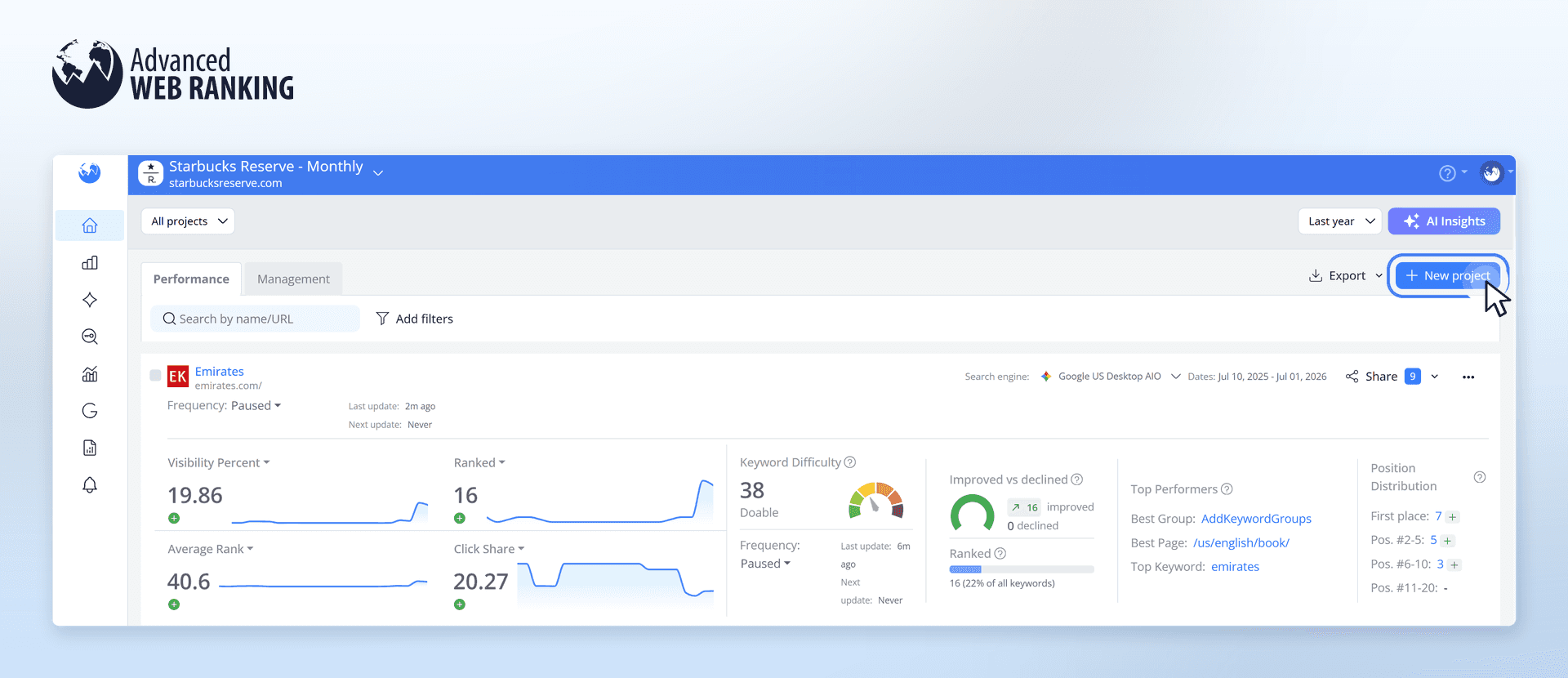This screenshot has height=678, width=1568.
Task: Click the Keyword Difficulty gauge
Action: pyautogui.click(x=876, y=501)
